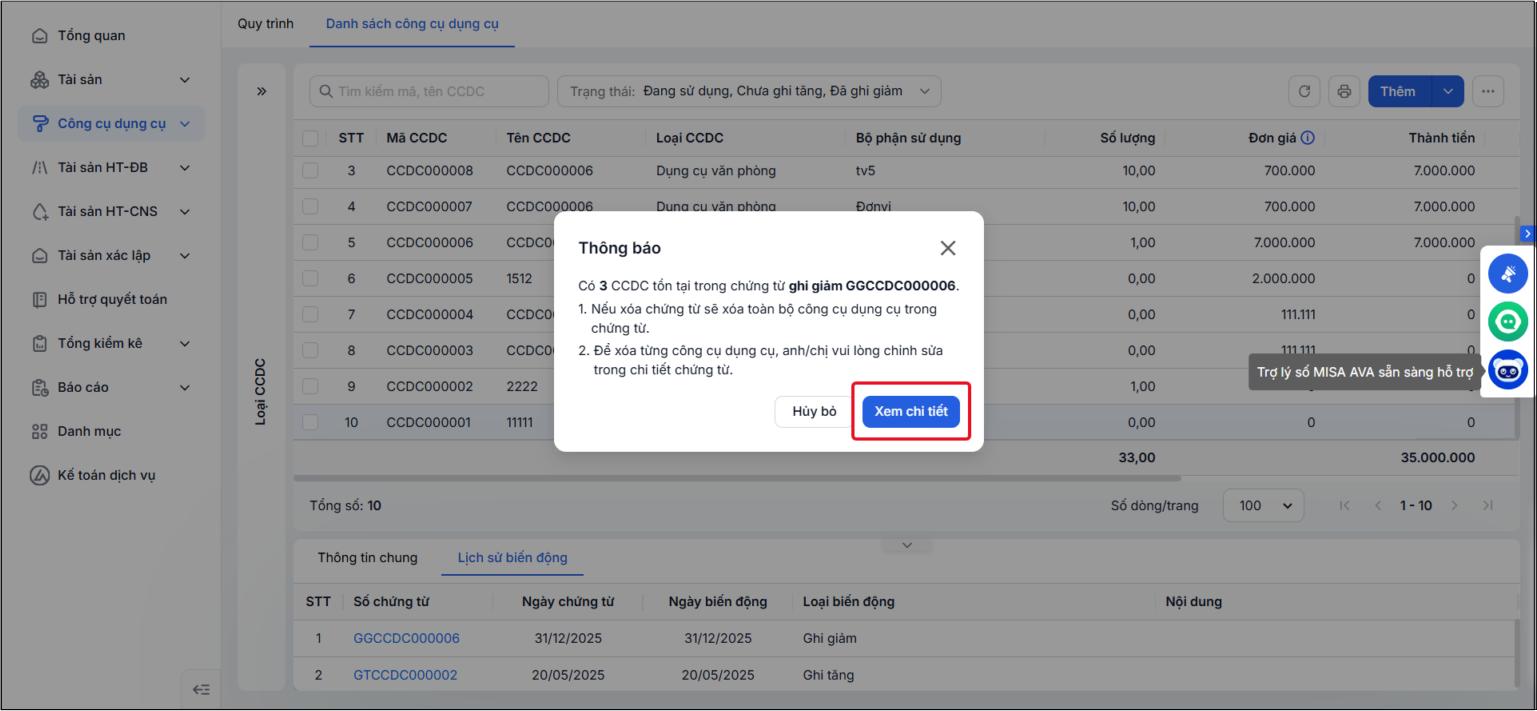1537x711 pixels.
Task: Click the Đơn giá info icon
Action: [1307, 138]
